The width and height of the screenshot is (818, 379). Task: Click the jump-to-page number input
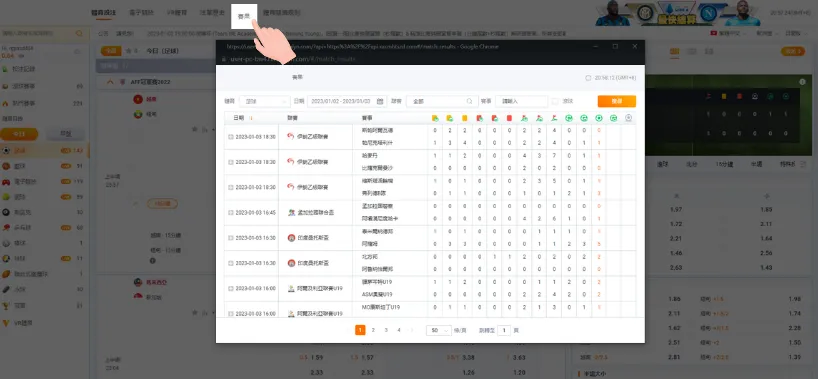point(503,330)
